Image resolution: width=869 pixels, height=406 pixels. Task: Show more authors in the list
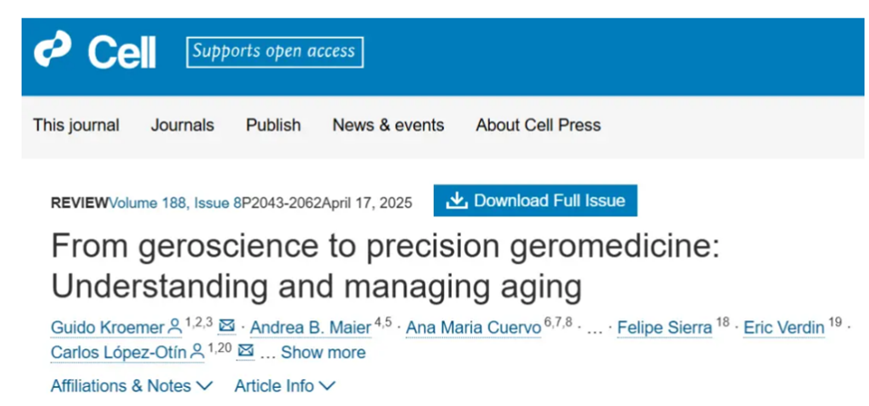coord(322,352)
